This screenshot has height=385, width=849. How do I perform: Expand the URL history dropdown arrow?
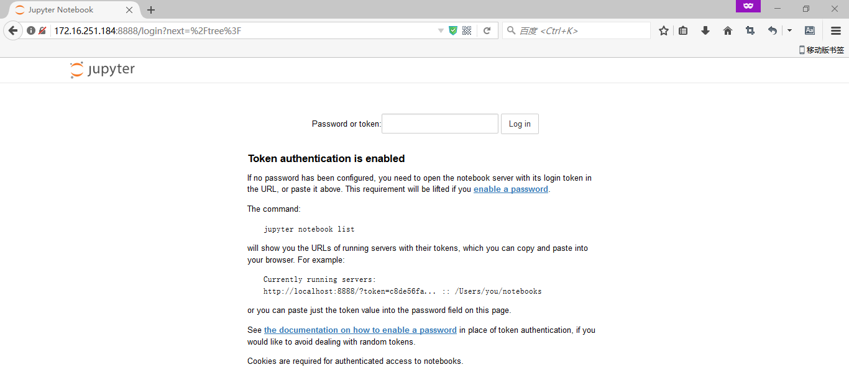pyautogui.click(x=440, y=31)
